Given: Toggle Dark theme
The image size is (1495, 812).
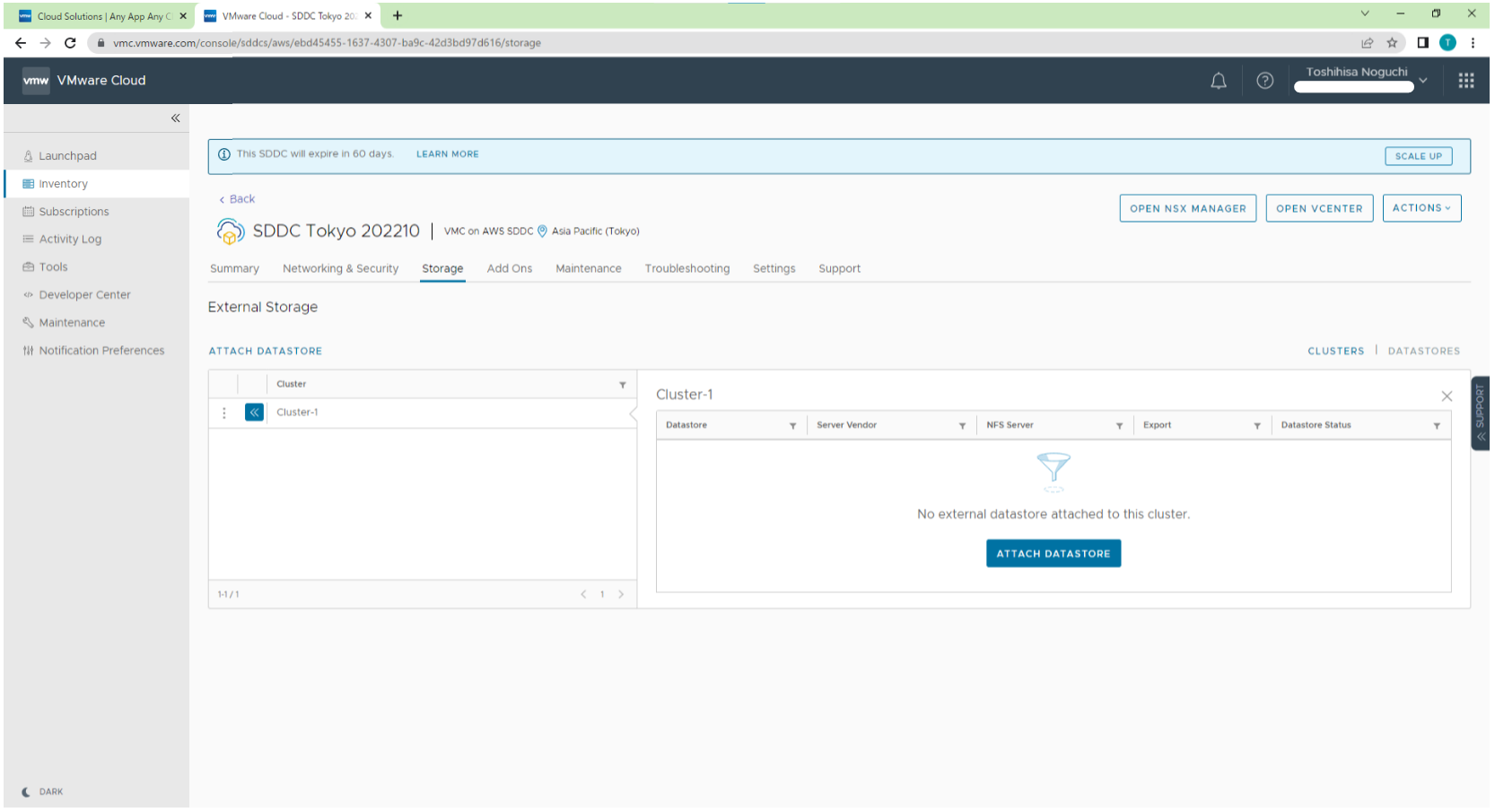Looking at the screenshot, I should 42,792.
